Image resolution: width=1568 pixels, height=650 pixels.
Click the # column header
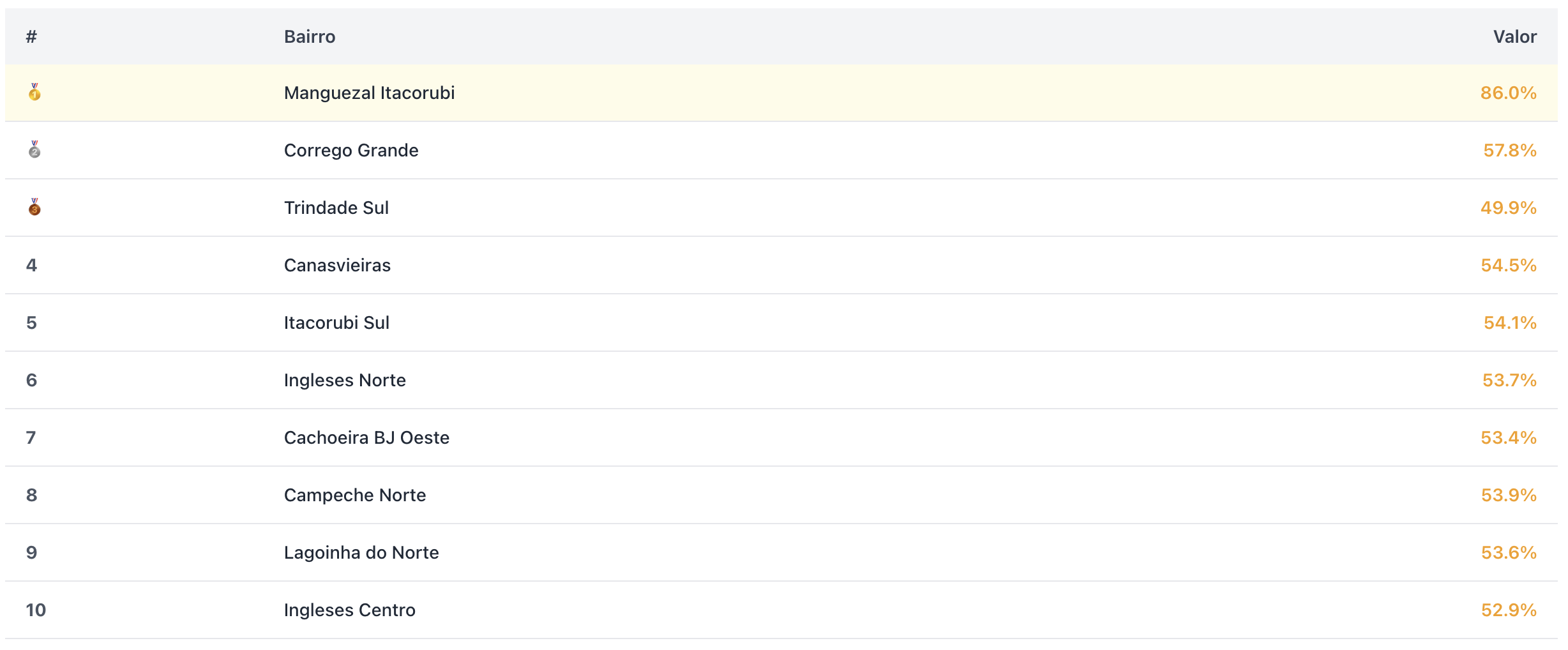31,36
